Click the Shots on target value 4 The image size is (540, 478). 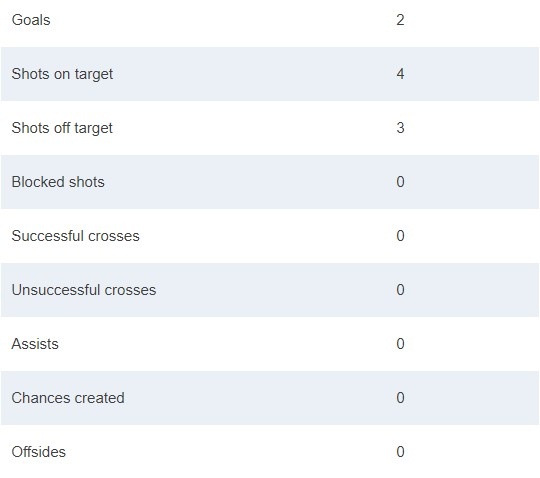400,74
